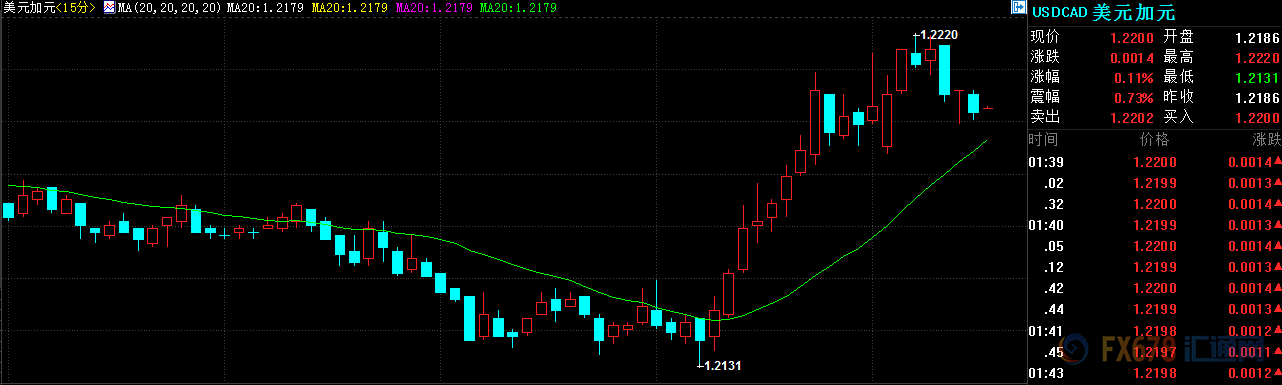Click the 1.2131 low price marker on chart
This screenshot has width=1282, height=385.
719,367
